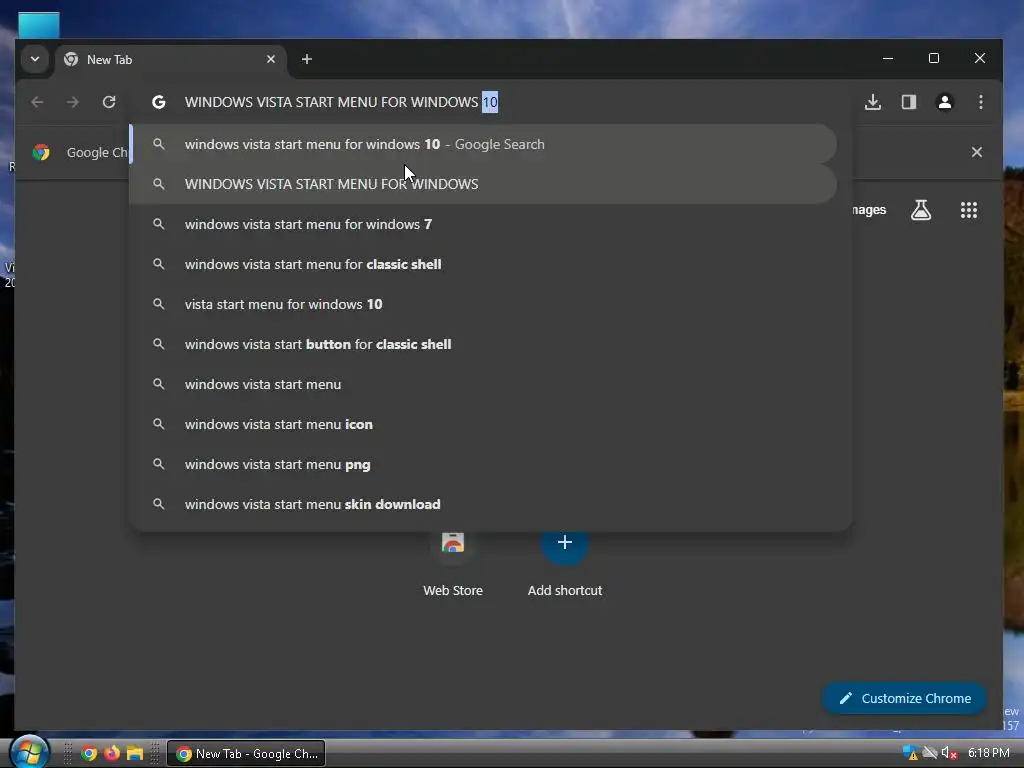Choose suggestion 'windows vista start menu for classic shell'
This screenshot has width=1024, height=768.
click(483, 264)
